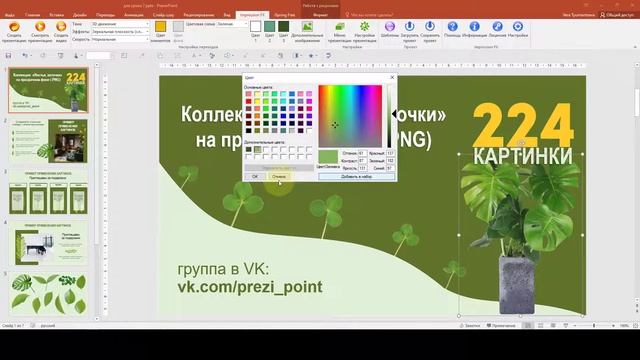Open the Файл menu tab
This screenshot has width=640, height=360.
[x=9, y=15]
